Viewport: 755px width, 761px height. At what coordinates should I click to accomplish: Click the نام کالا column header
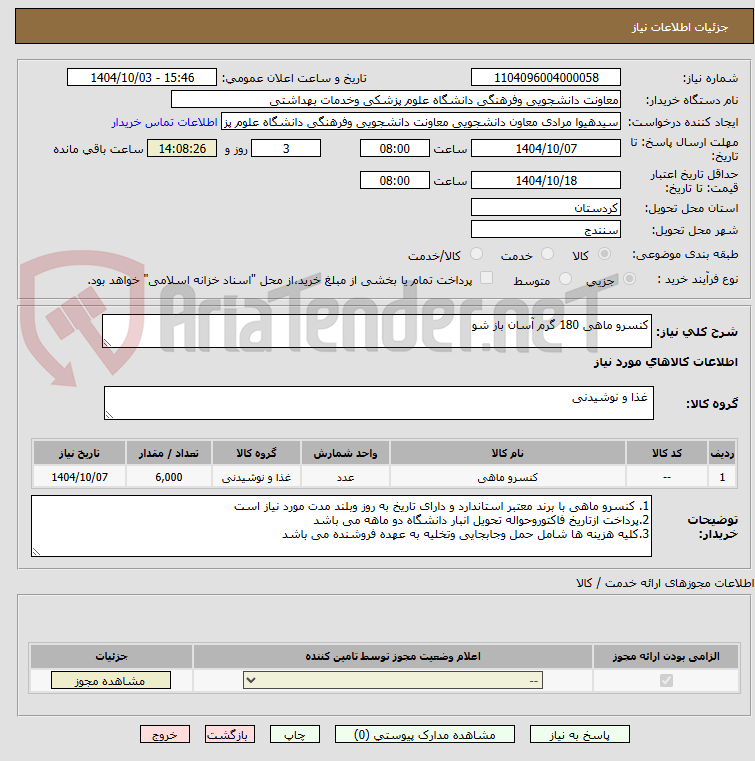coord(508,453)
